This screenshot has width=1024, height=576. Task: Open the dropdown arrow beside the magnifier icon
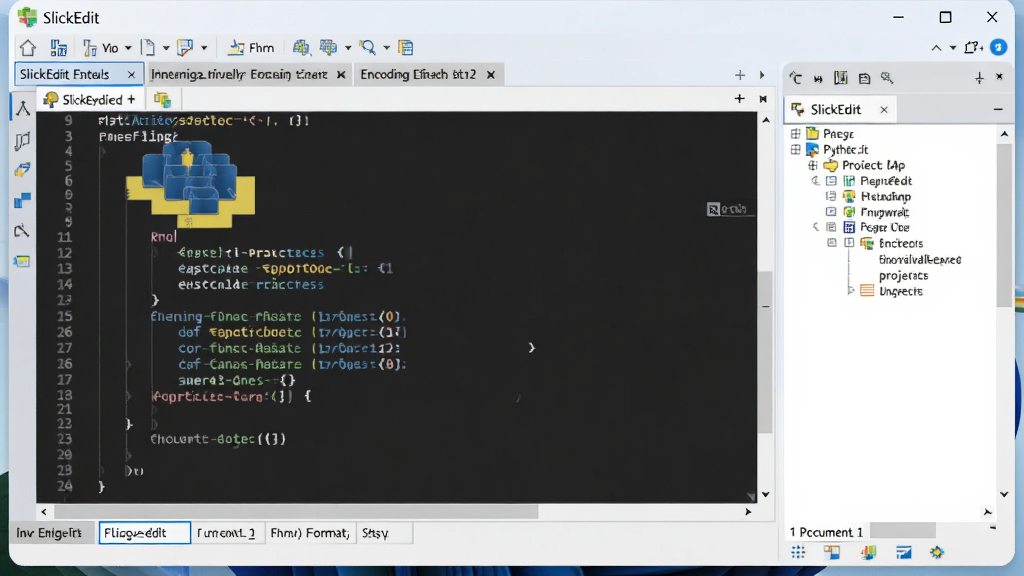click(x=387, y=48)
